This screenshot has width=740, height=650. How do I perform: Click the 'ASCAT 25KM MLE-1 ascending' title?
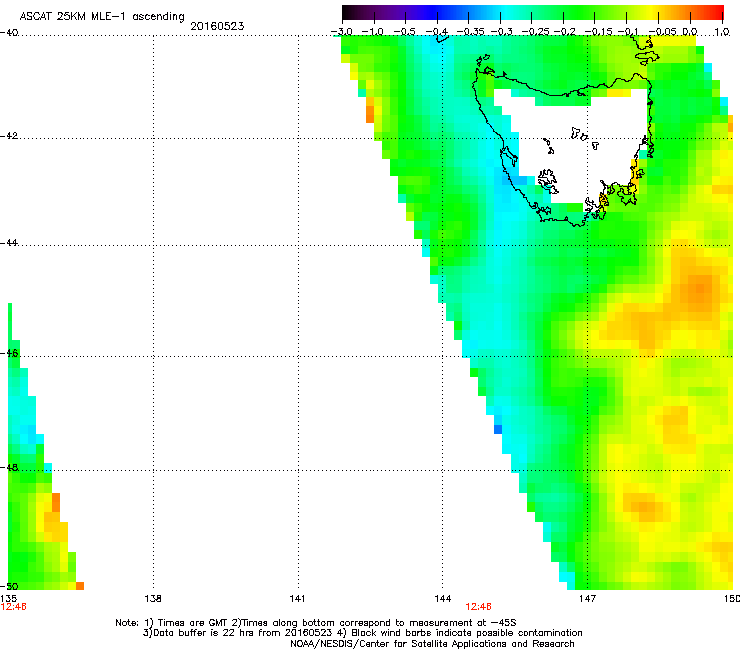tap(102, 17)
